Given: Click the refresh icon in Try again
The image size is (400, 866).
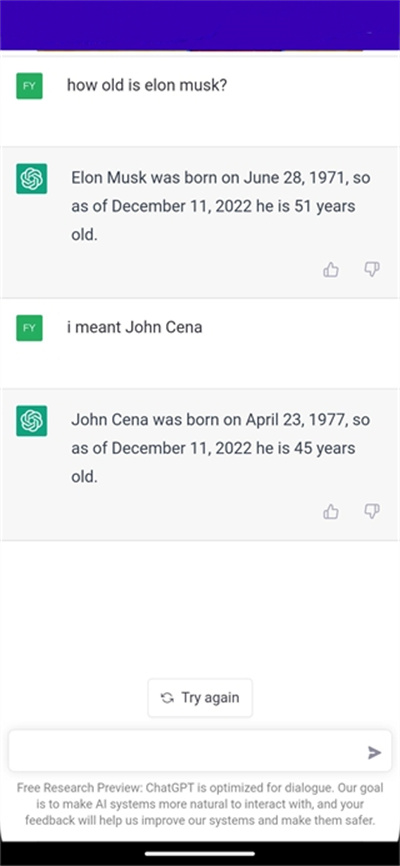Looking at the screenshot, I should (x=167, y=698).
